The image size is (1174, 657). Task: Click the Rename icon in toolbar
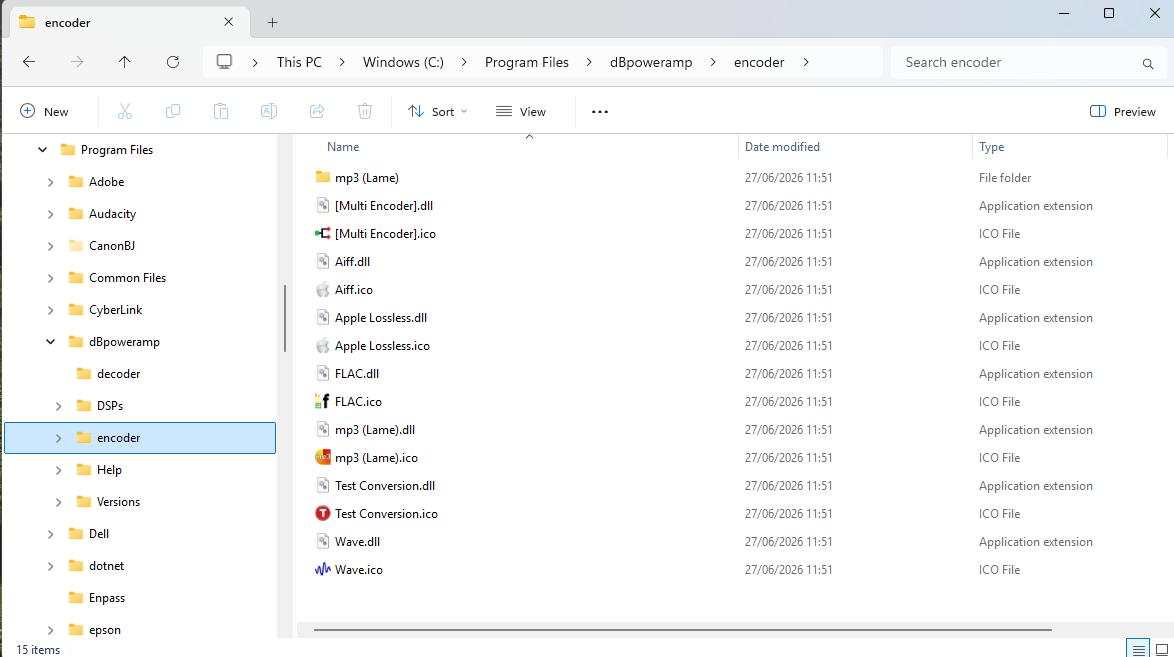tap(269, 112)
